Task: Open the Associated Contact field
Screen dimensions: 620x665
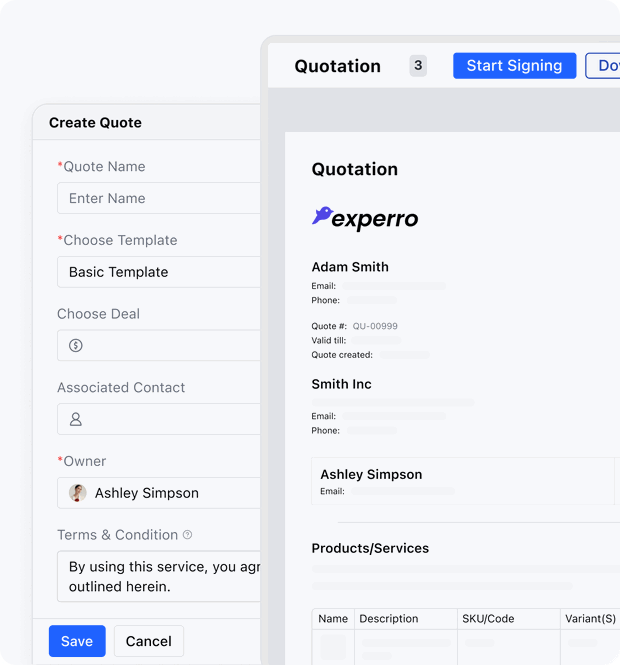Action: pos(159,419)
